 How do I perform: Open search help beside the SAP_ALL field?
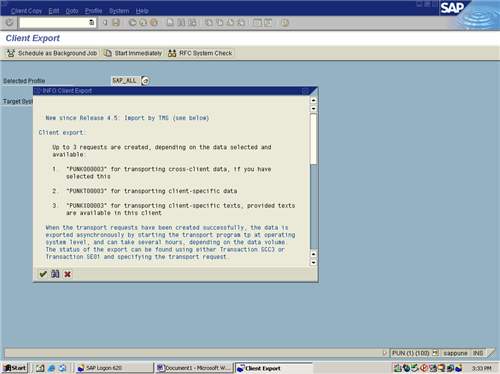click(145, 81)
